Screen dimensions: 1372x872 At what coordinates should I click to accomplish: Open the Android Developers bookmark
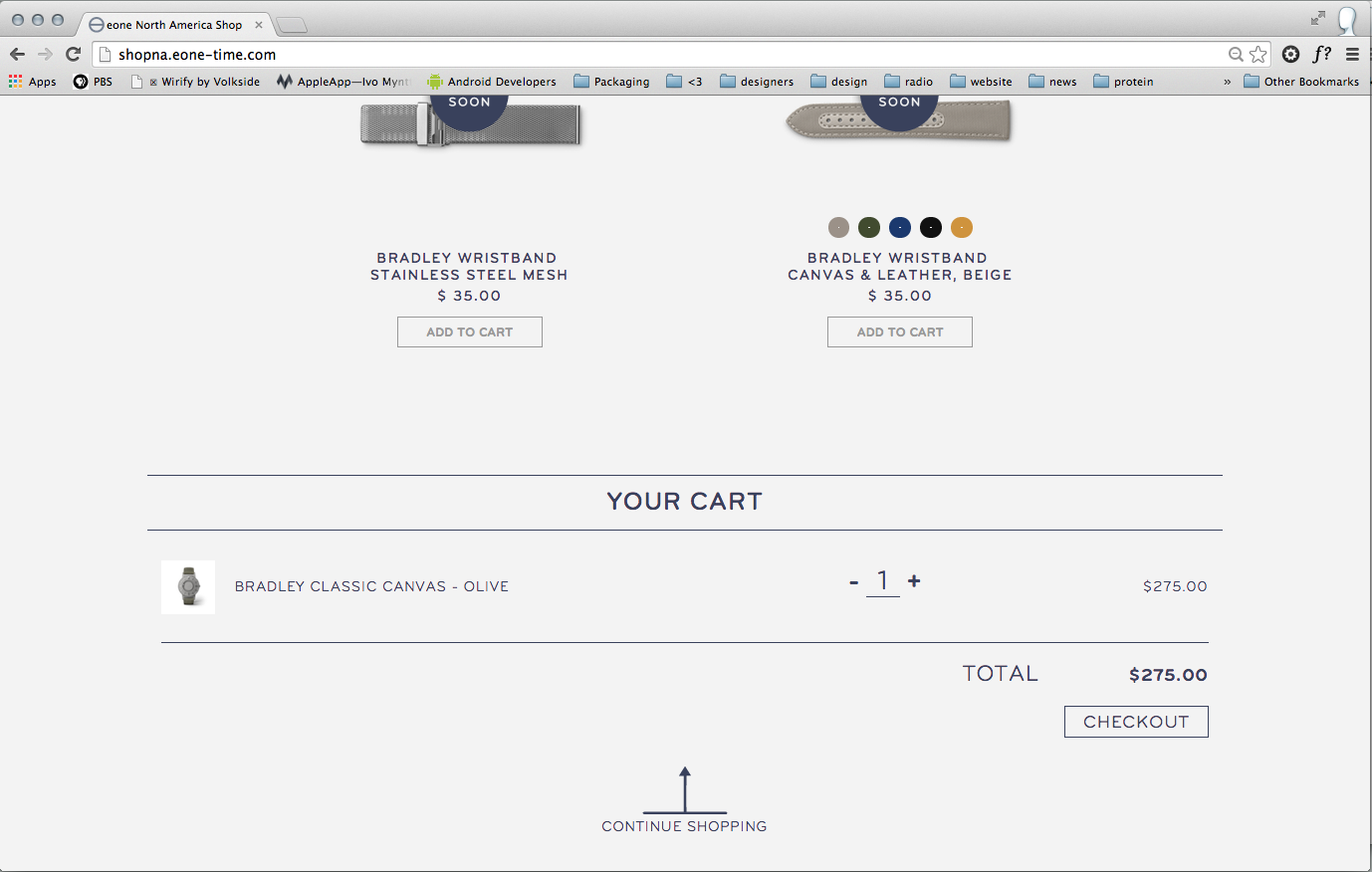(x=492, y=82)
